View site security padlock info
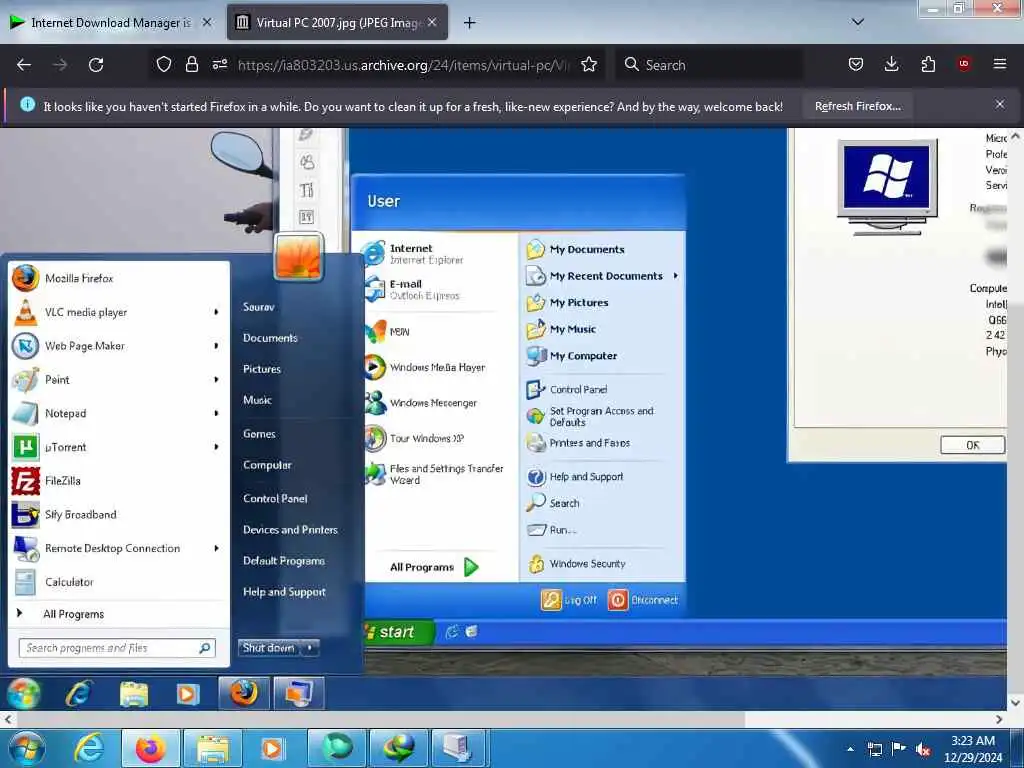 pyautogui.click(x=191, y=65)
